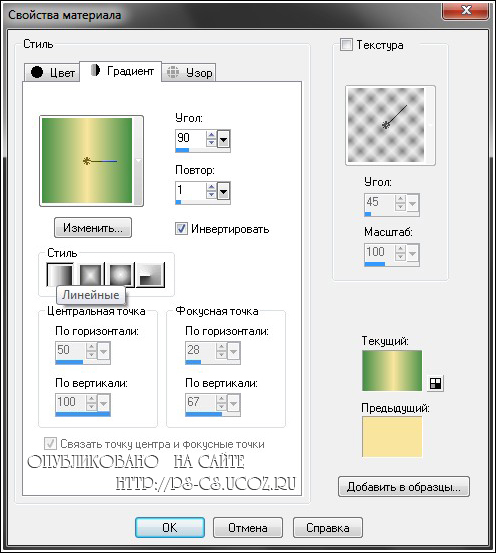Click center vertical field showing 100
496x553 pixels.
tap(70, 402)
